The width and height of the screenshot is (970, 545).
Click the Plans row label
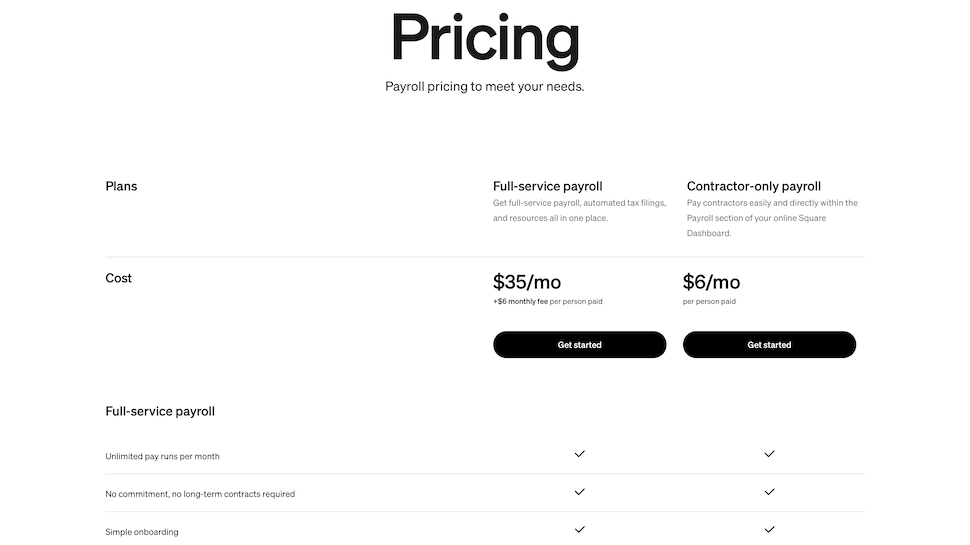tap(121, 186)
